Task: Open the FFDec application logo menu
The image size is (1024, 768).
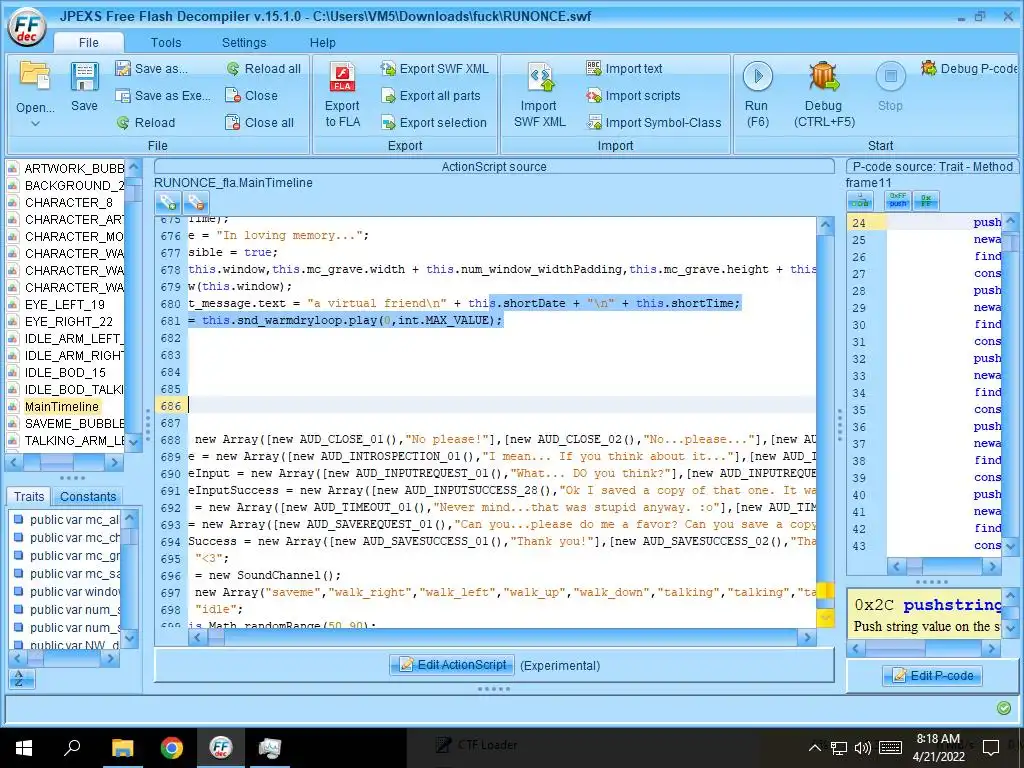Action: pos(27,28)
